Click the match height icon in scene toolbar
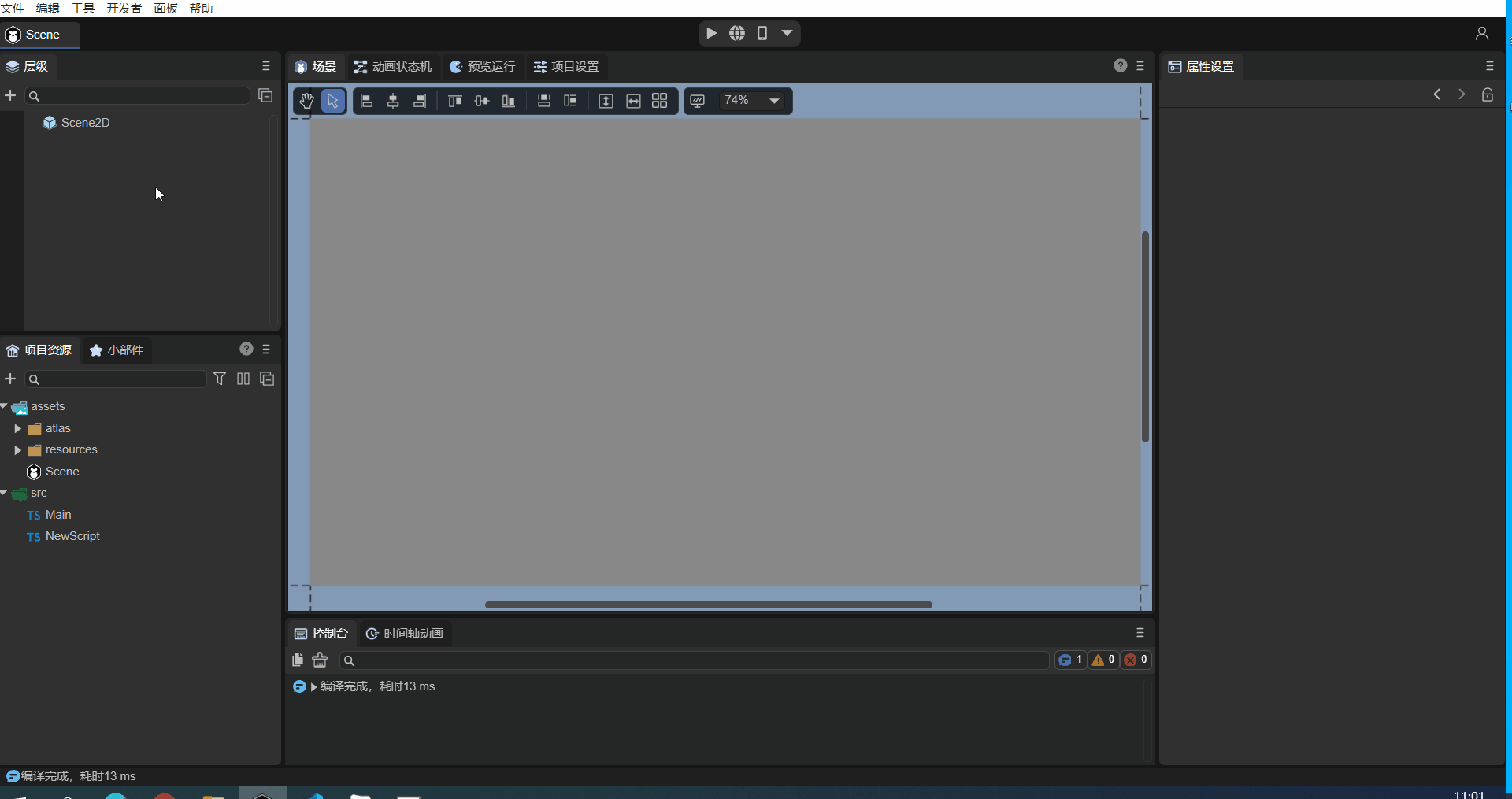This screenshot has width=1512, height=799. 606,101
